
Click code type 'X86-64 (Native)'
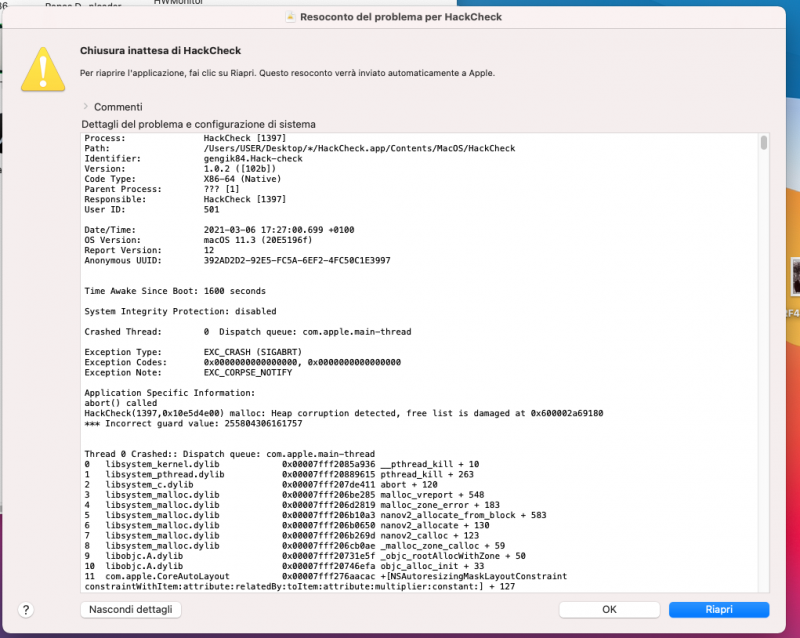[x=242, y=179]
